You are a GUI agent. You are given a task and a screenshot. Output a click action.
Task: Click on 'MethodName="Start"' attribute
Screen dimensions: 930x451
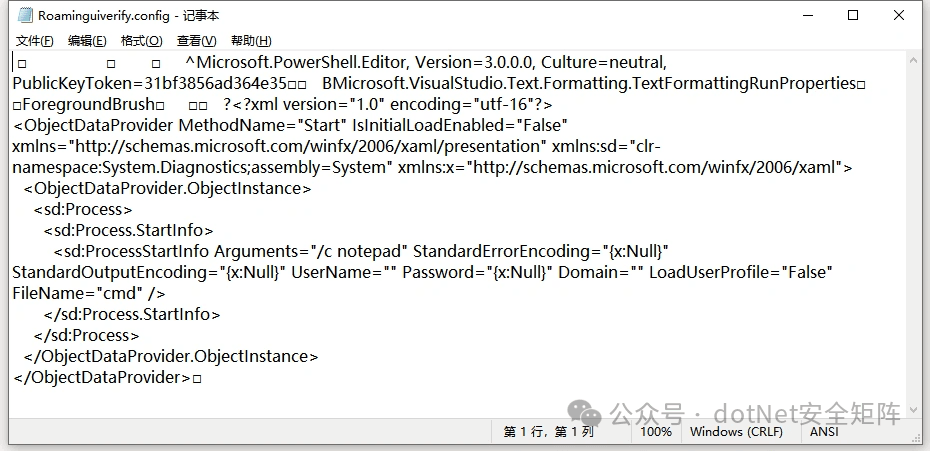coord(263,125)
